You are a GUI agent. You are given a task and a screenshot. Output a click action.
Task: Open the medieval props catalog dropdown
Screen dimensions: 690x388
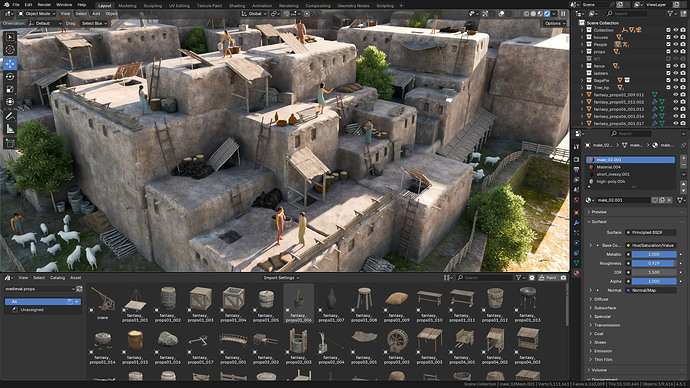pyautogui.click(x=40, y=289)
